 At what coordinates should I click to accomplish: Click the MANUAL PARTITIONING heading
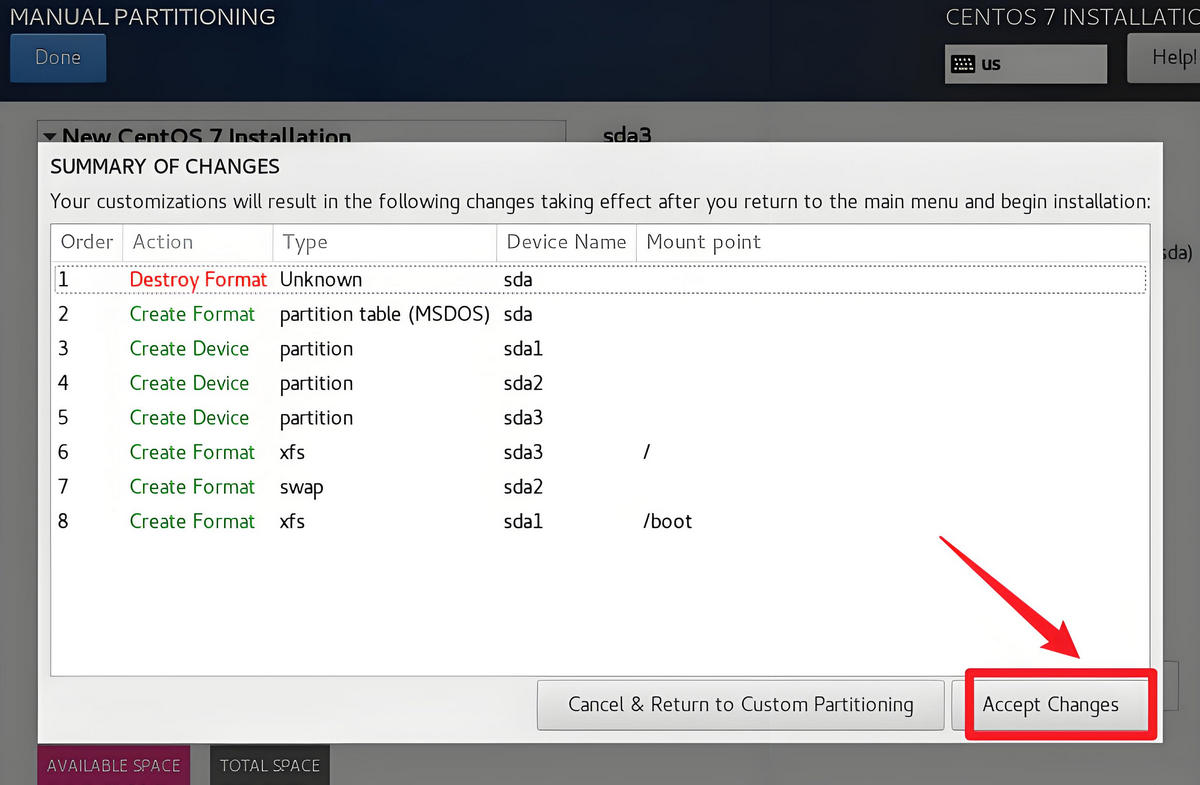pyautogui.click(x=142, y=17)
